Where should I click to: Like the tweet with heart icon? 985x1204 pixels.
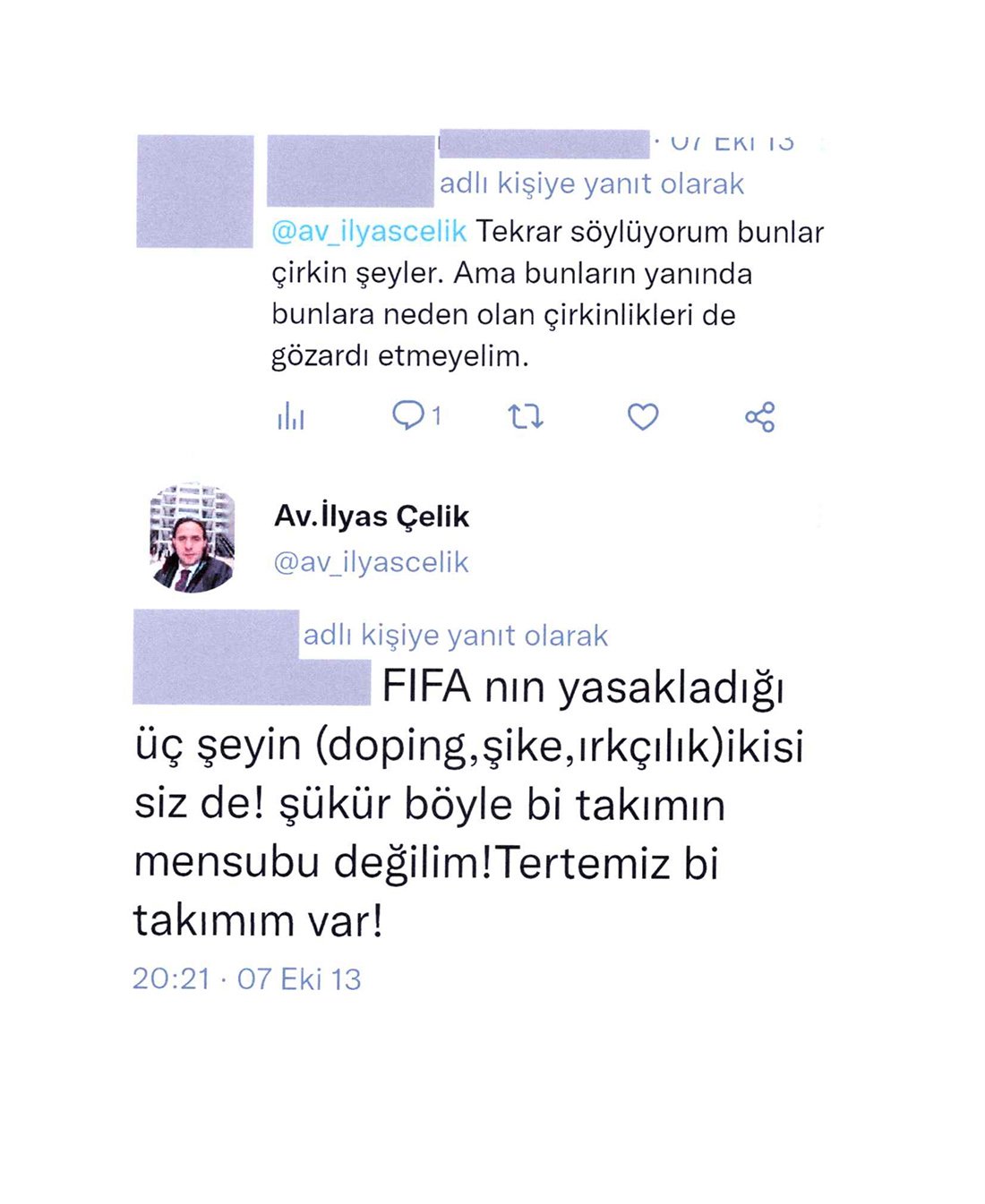[x=643, y=416]
